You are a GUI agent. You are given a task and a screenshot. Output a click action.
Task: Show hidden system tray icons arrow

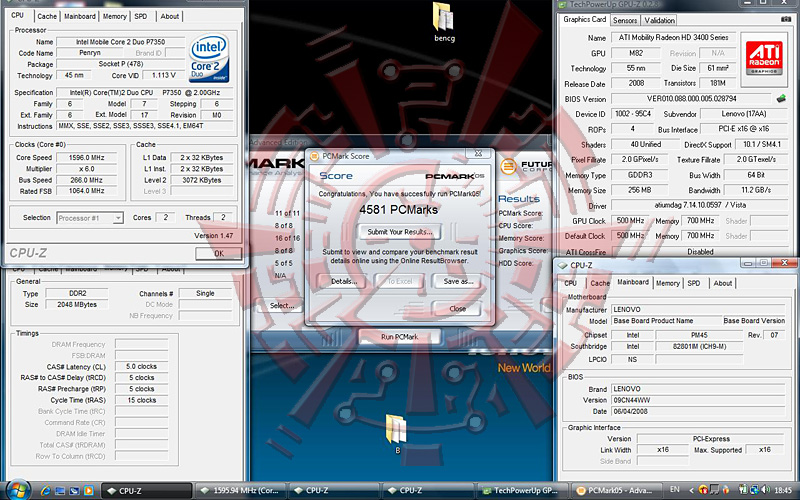click(x=691, y=490)
